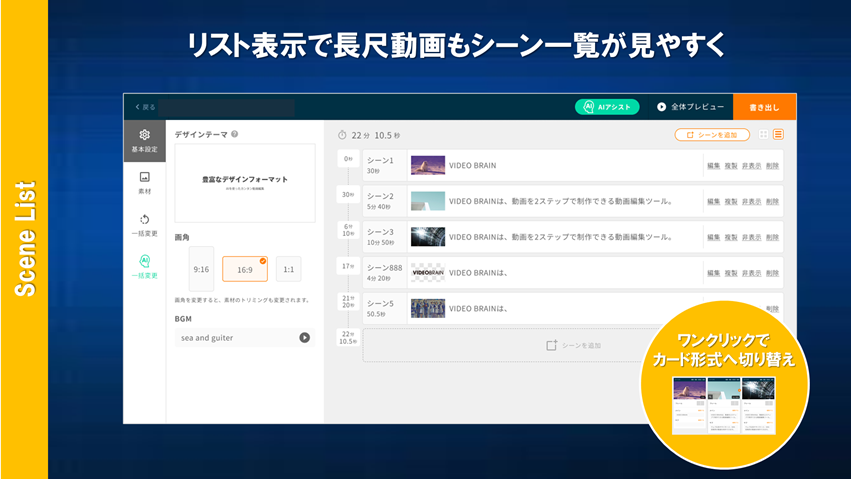851x479 pixels.
Task: Select the 16:9 aspect ratio
Action: [x=245, y=269]
